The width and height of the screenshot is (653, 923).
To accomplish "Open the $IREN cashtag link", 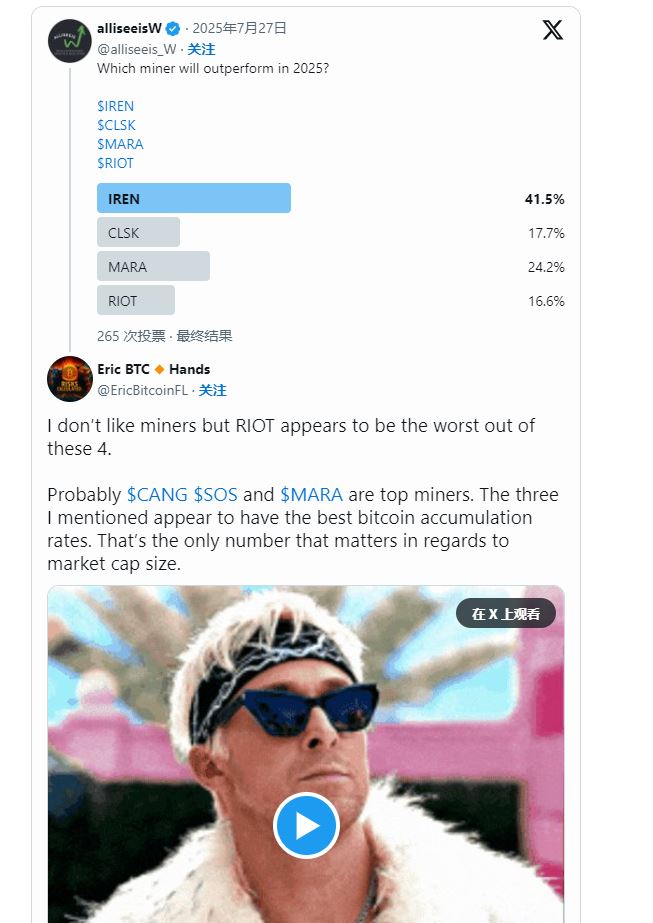I will tap(115, 106).
